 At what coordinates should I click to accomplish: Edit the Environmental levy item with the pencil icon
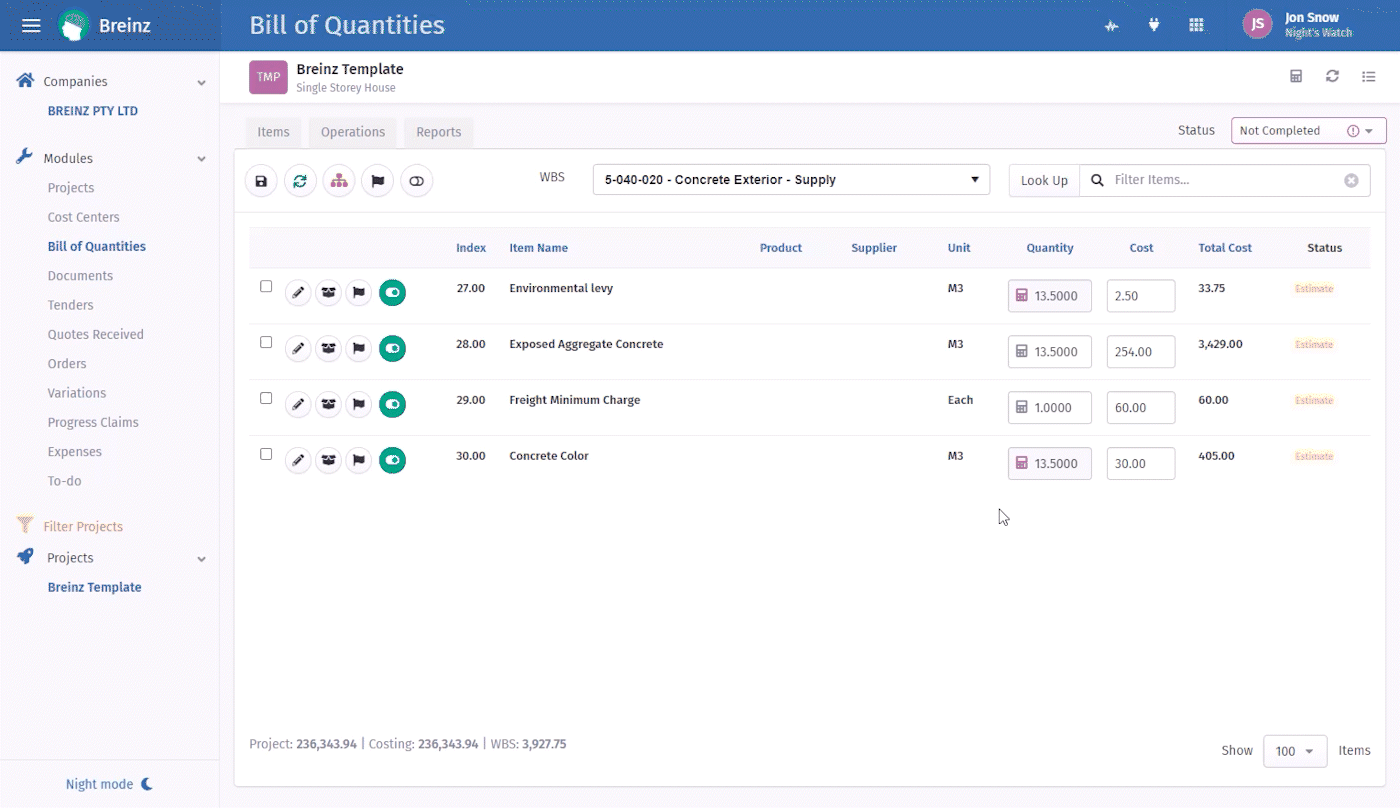[297, 292]
